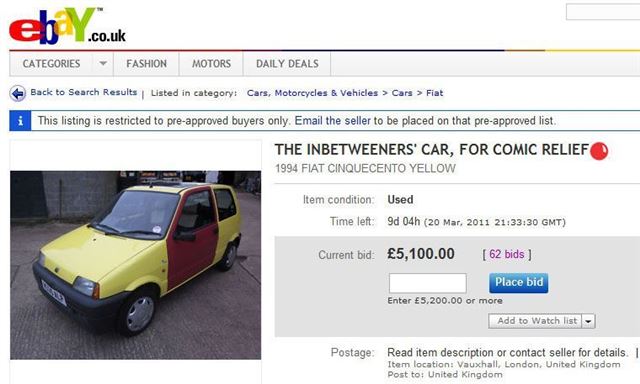
Task: Click Back to Search Results link
Action: coord(84,92)
